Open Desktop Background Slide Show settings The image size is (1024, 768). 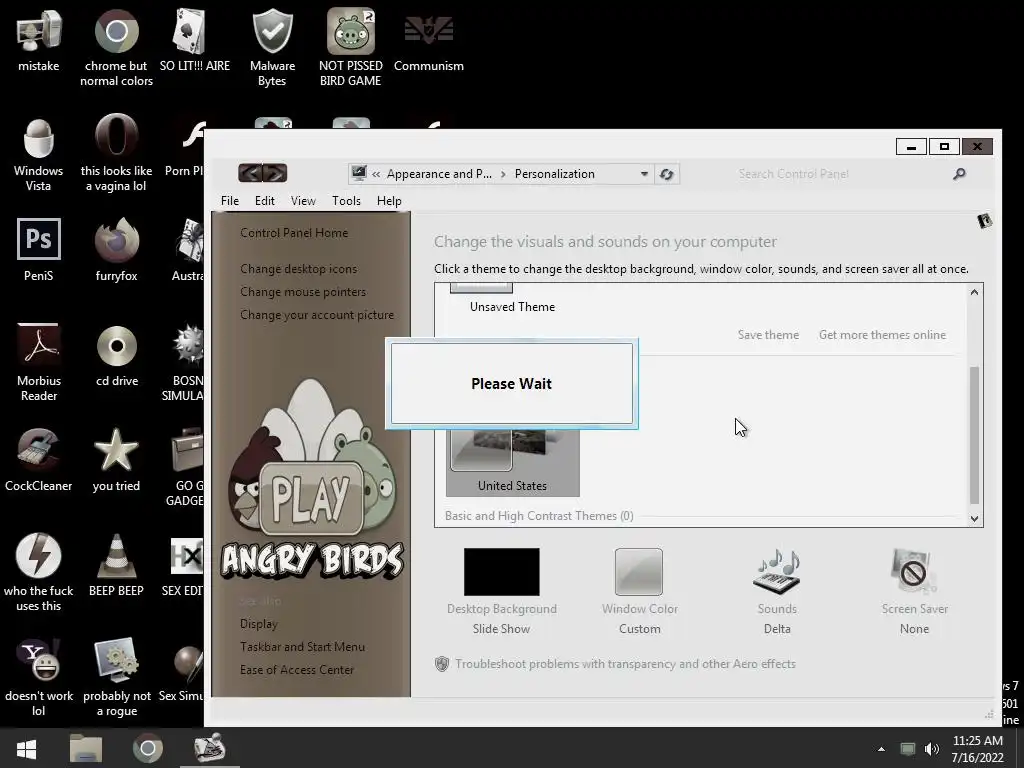[x=502, y=592]
